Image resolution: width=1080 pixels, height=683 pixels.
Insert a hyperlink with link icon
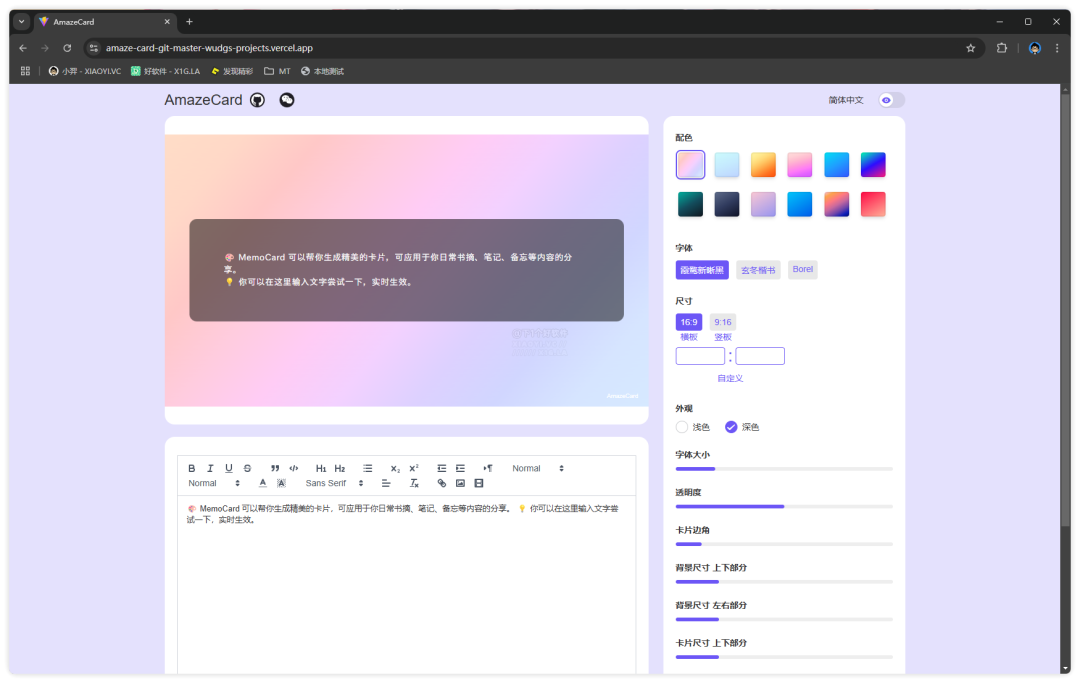(442, 483)
